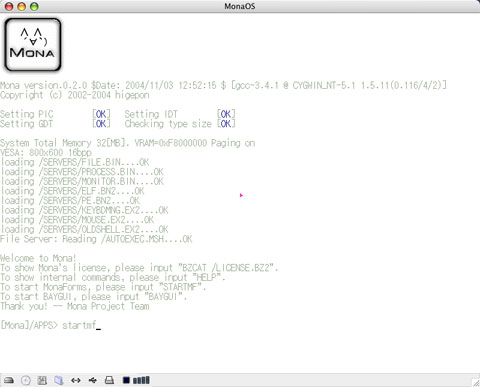This screenshot has width=480, height=387.
Task: Click the '[Mona]/APPS>' prompt text
Action: pyautogui.click(x=29, y=325)
